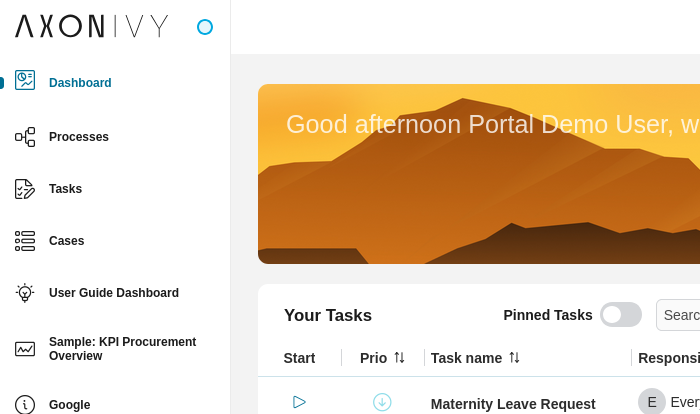Open Sample: KPI Procurement Overview menu item
The width and height of the screenshot is (700, 414).
coord(122,349)
